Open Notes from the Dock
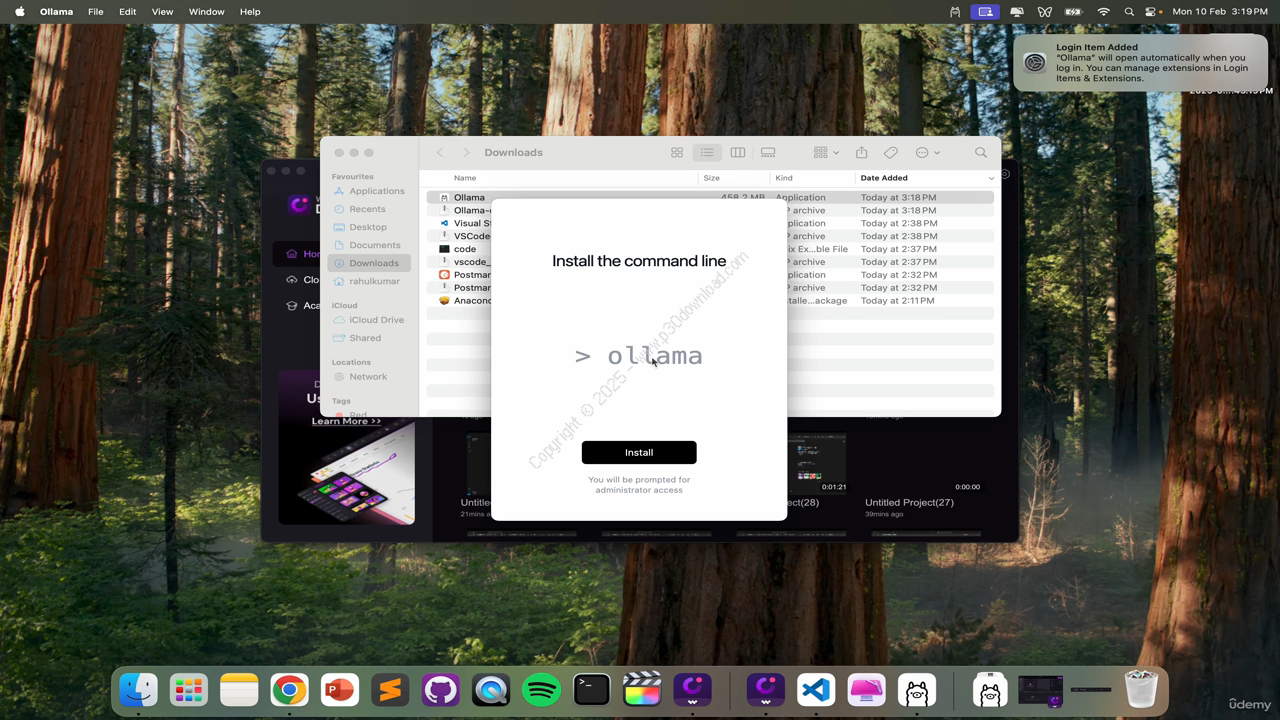Viewport: 1280px width, 720px height. click(x=239, y=690)
